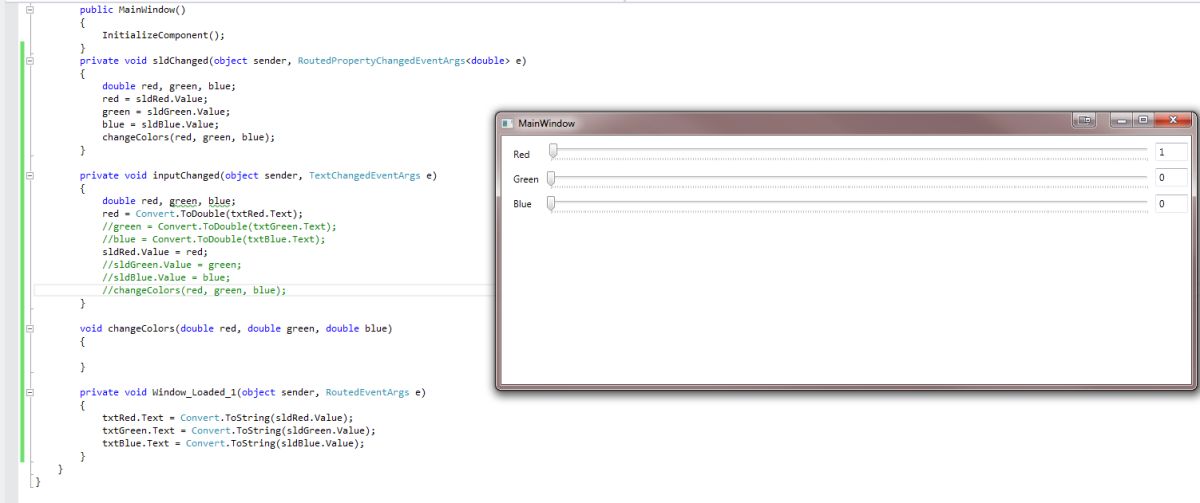
Task: Click commented '//blue = Convert.ToDouble(txtBlue.Text);' line
Action: [213, 240]
